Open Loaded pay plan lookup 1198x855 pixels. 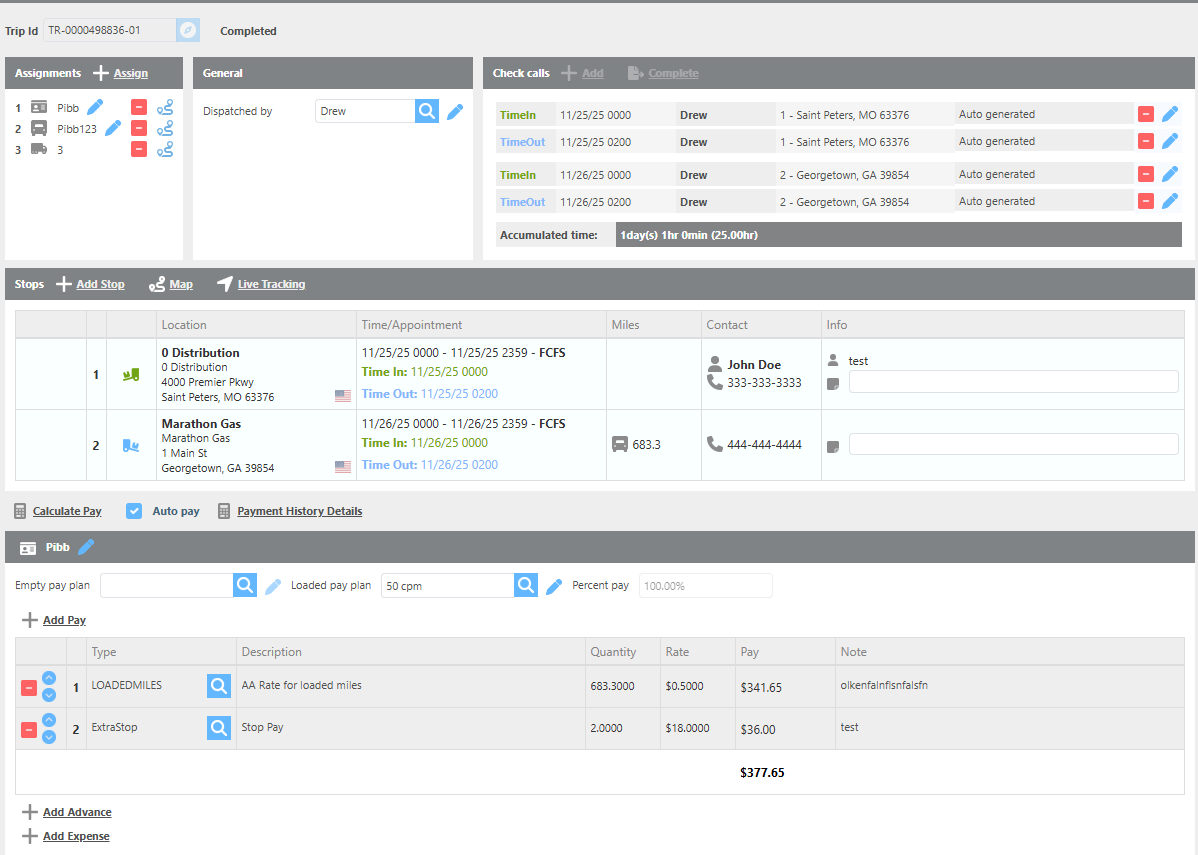526,586
